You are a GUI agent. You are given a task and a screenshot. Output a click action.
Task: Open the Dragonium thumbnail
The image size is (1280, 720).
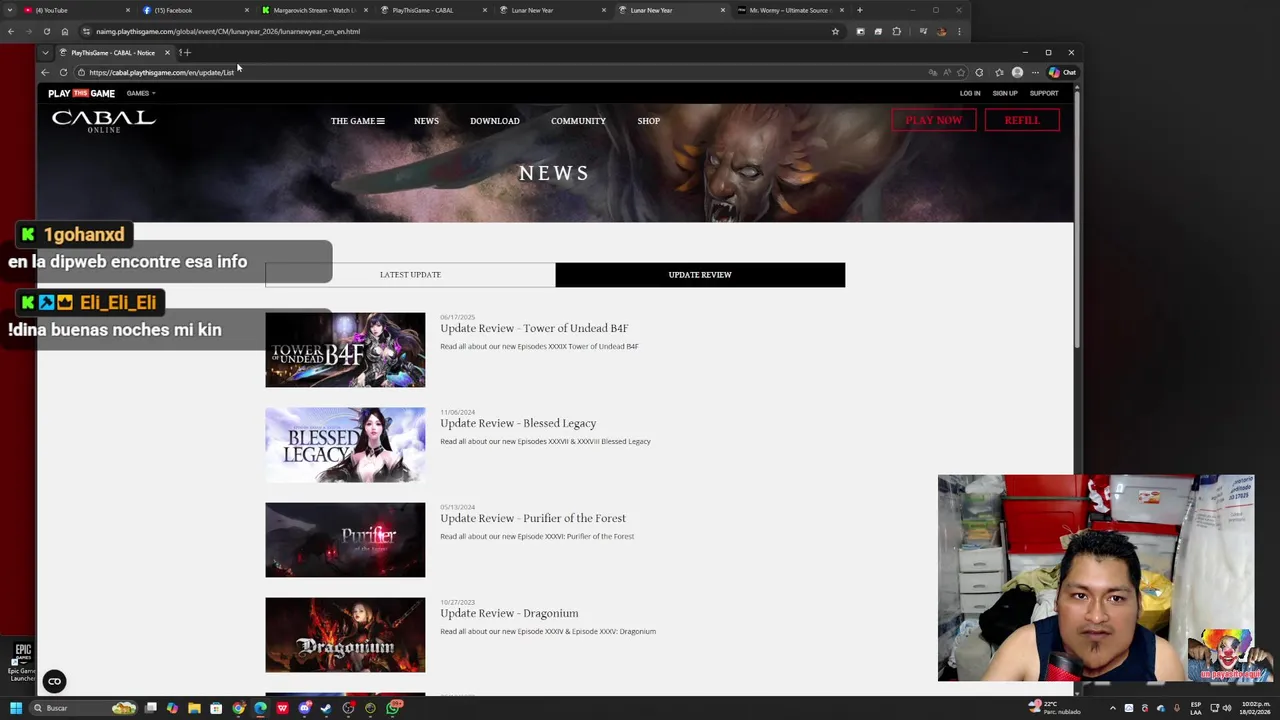coord(345,635)
